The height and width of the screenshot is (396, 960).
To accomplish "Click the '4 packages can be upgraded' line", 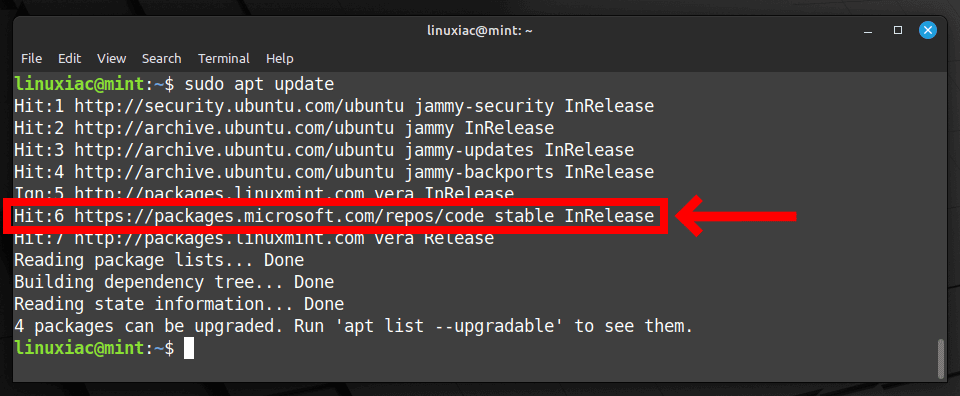I will click(x=353, y=326).
